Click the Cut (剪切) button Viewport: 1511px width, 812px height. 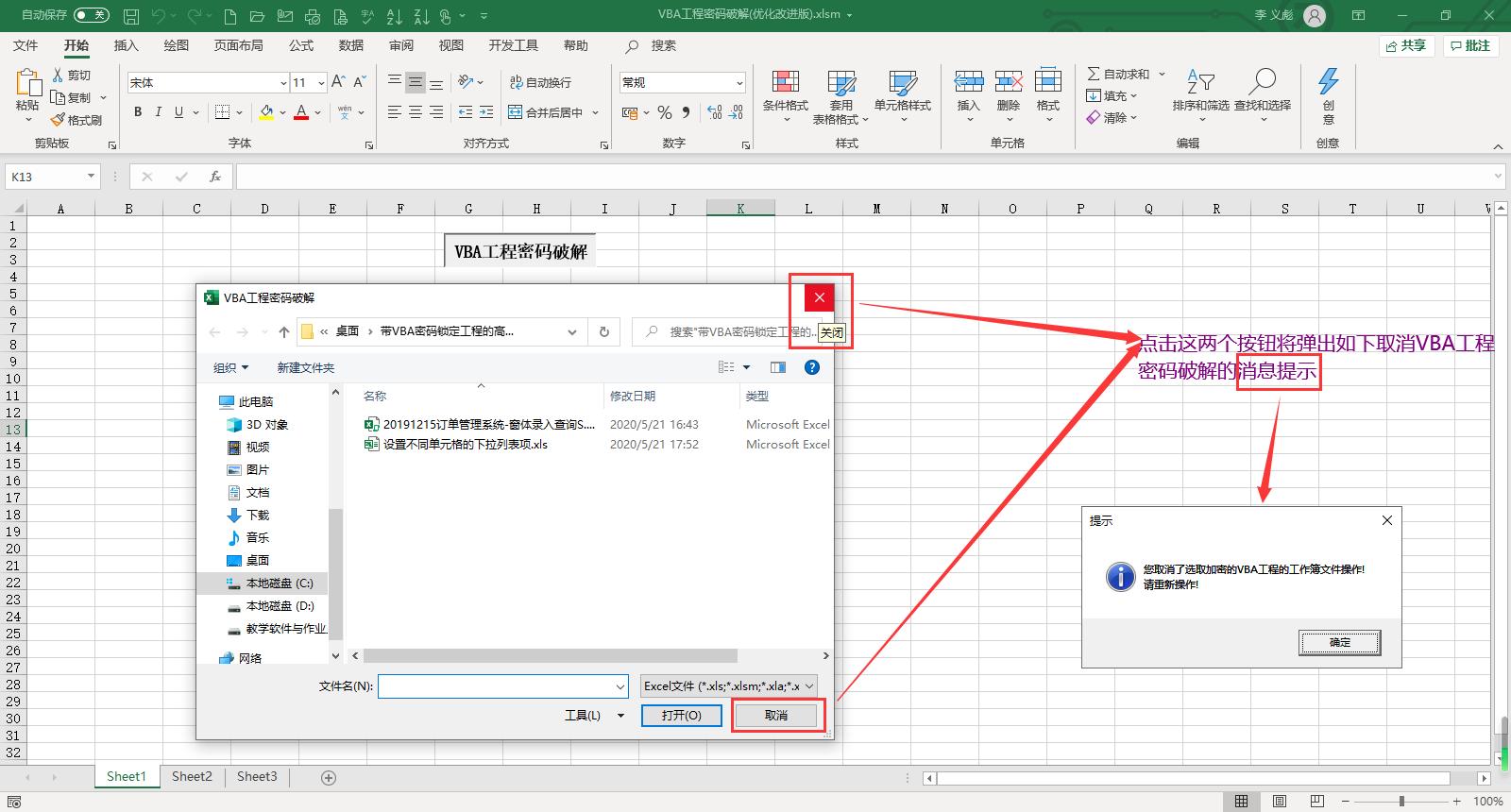point(72,75)
